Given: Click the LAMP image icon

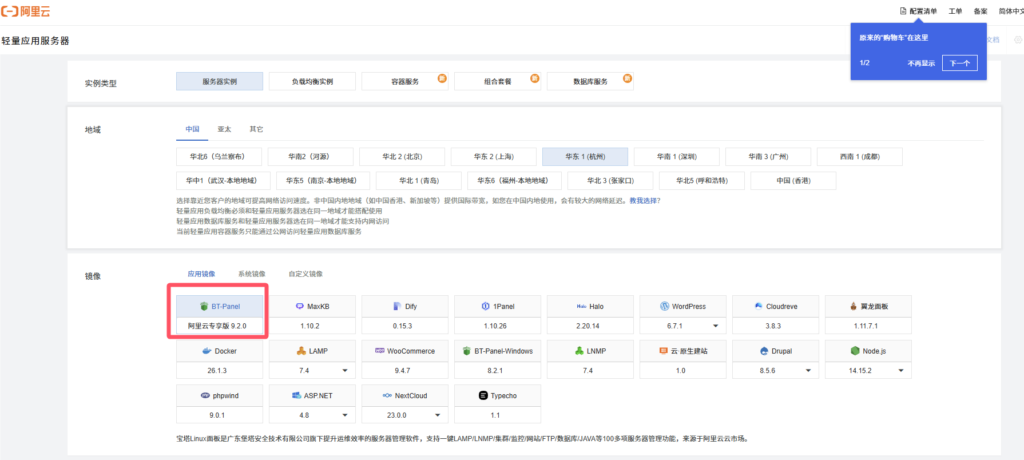Looking at the screenshot, I should (301, 351).
